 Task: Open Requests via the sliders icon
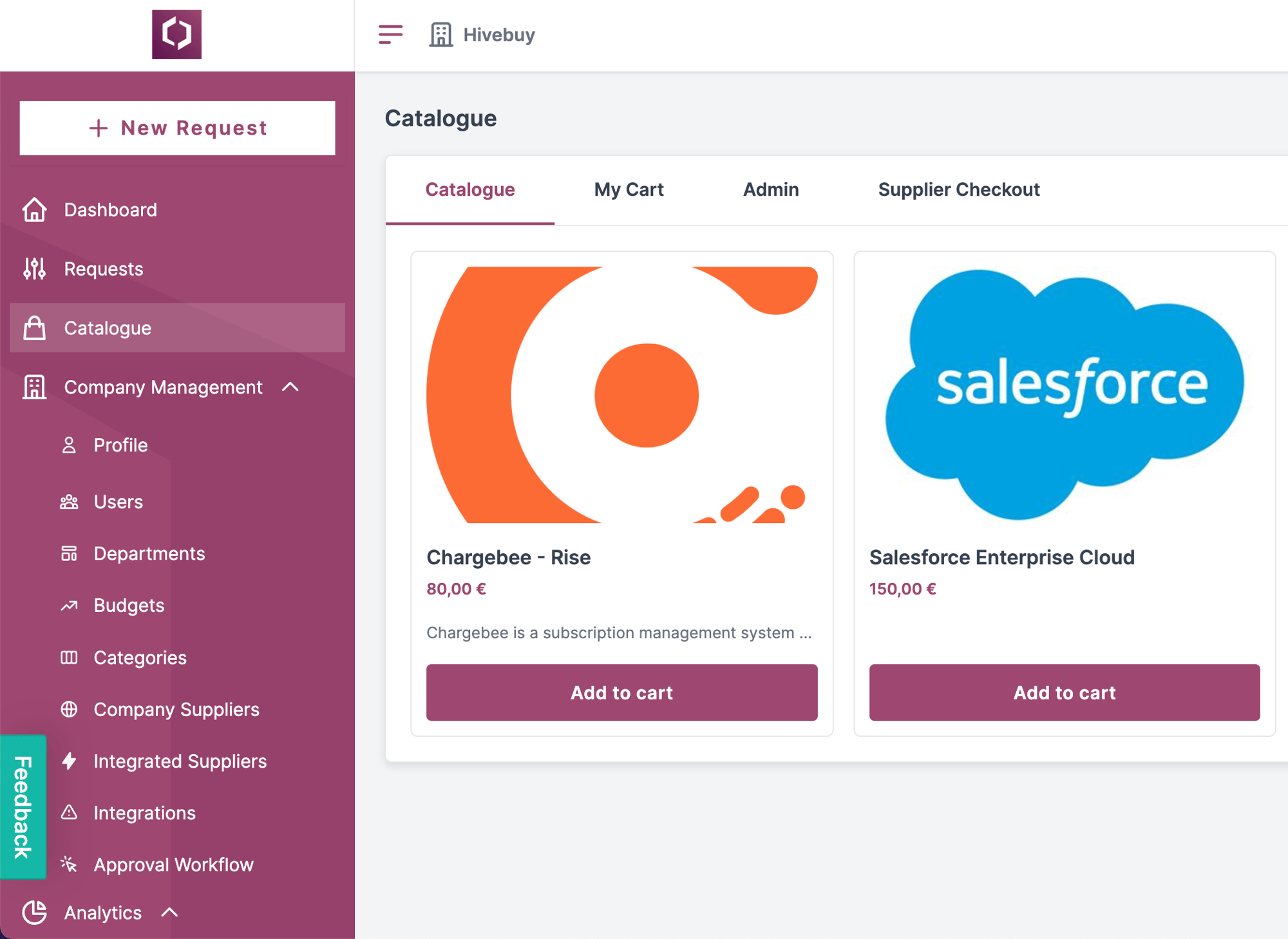click(x=34, y=269)
